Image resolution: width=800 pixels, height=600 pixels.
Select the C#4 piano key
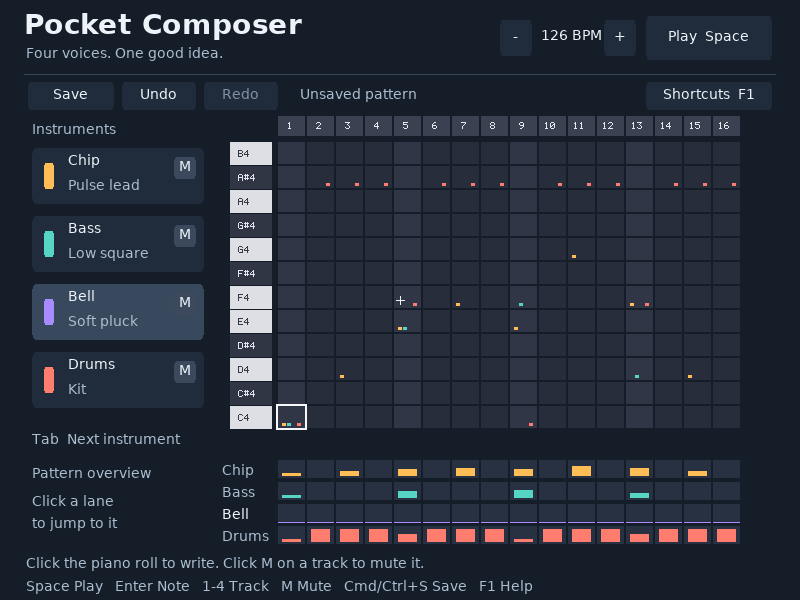[251, 393]
